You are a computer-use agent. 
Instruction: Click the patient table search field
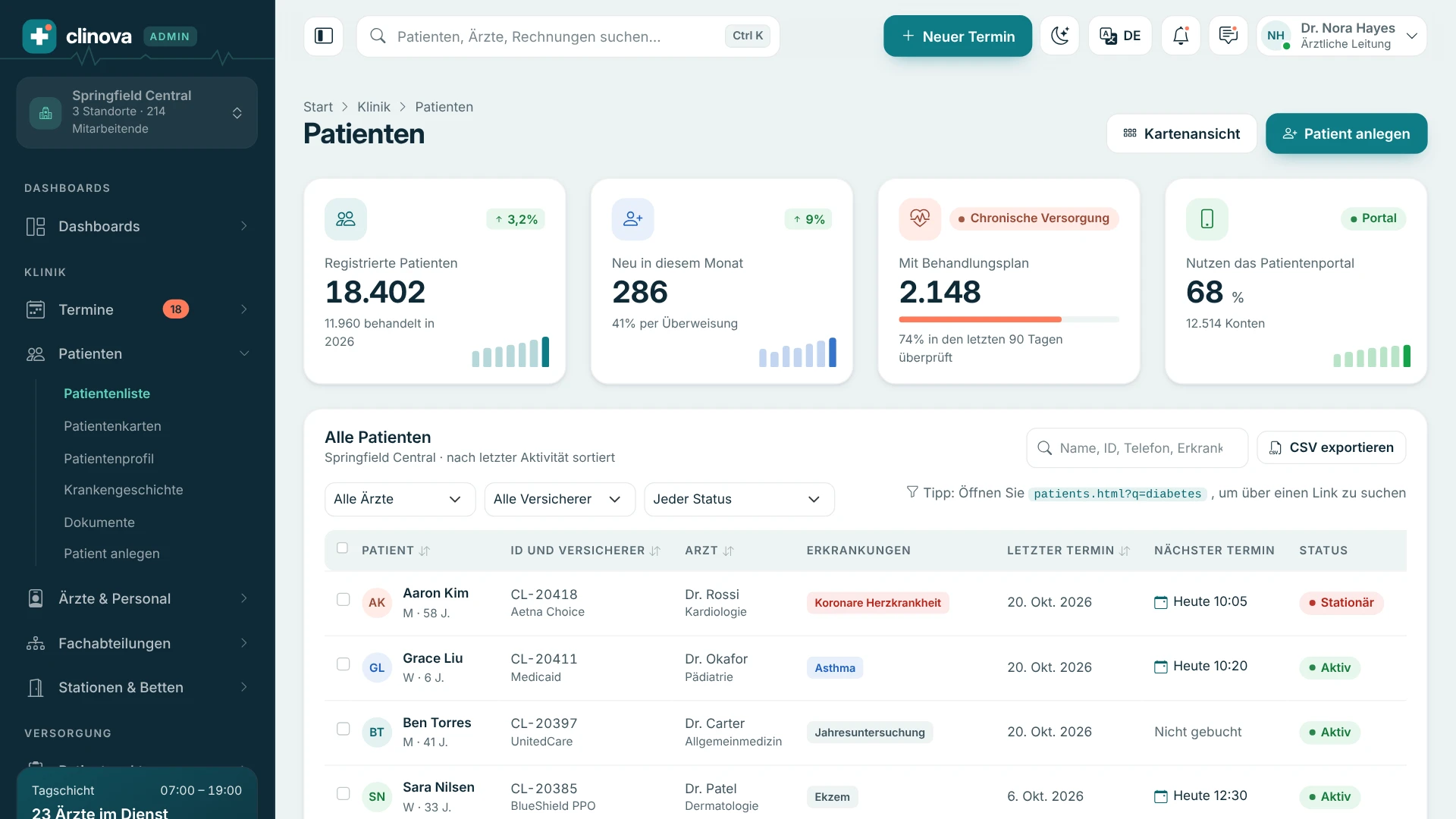1137,448
